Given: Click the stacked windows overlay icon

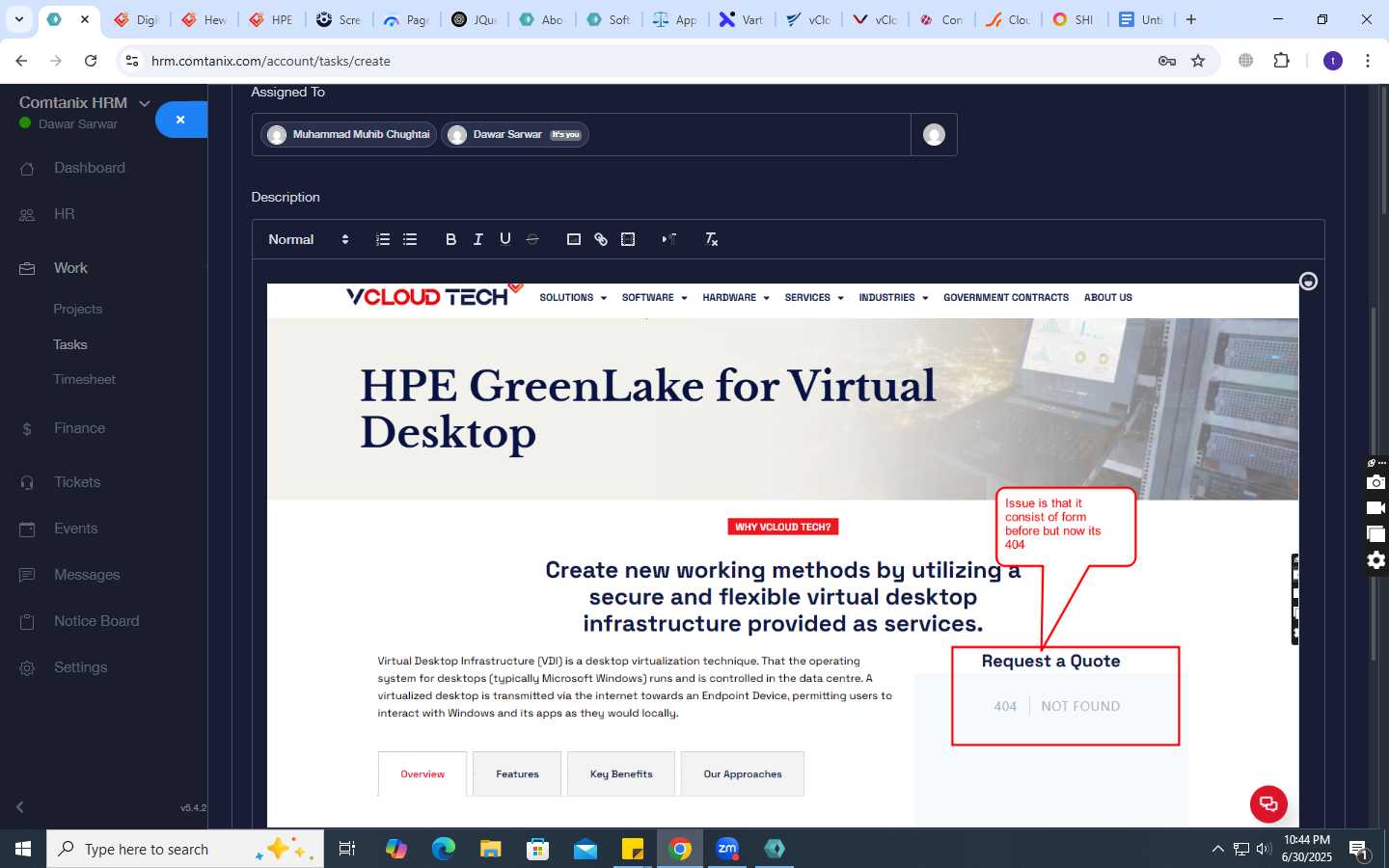Looking at the screenshot, I should [1375, 534].
